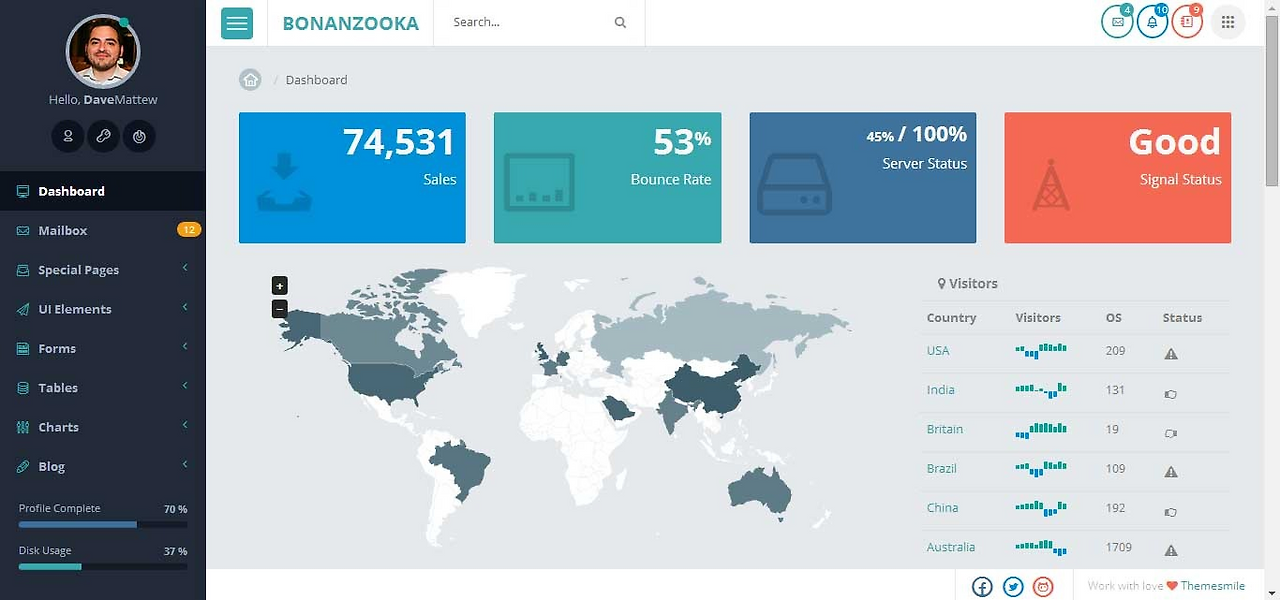
Task: Click the China visitors sparkline chart
Action: (1041, 508)
